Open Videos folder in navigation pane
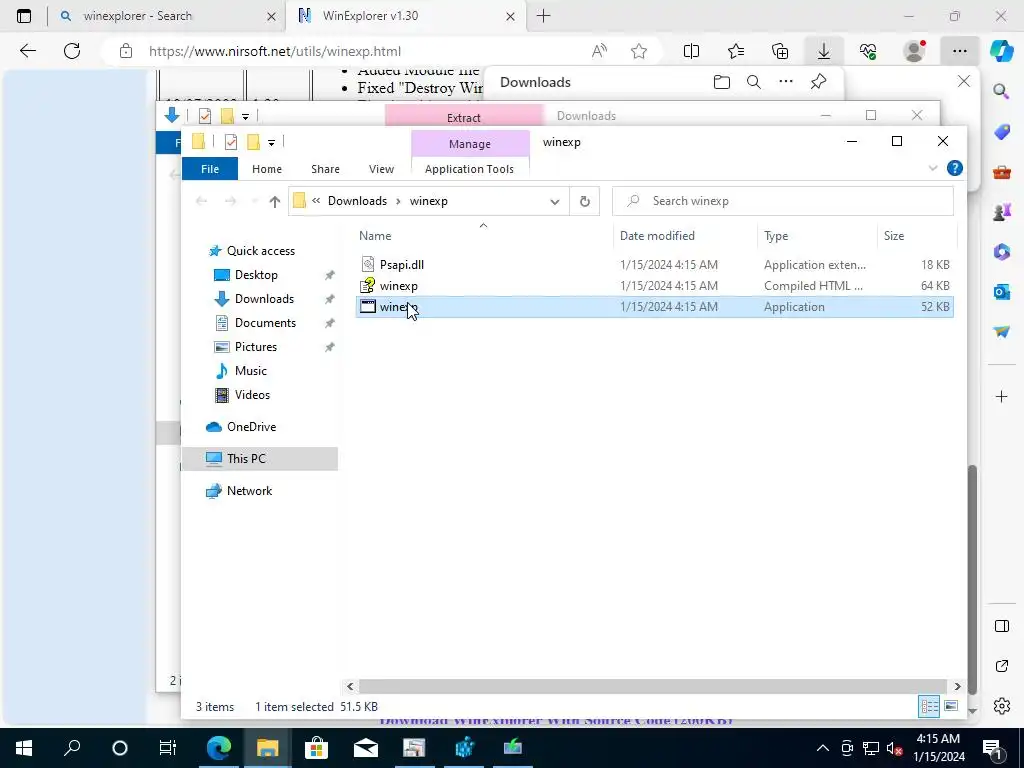Screen dimensions: 1024x768 252,394
